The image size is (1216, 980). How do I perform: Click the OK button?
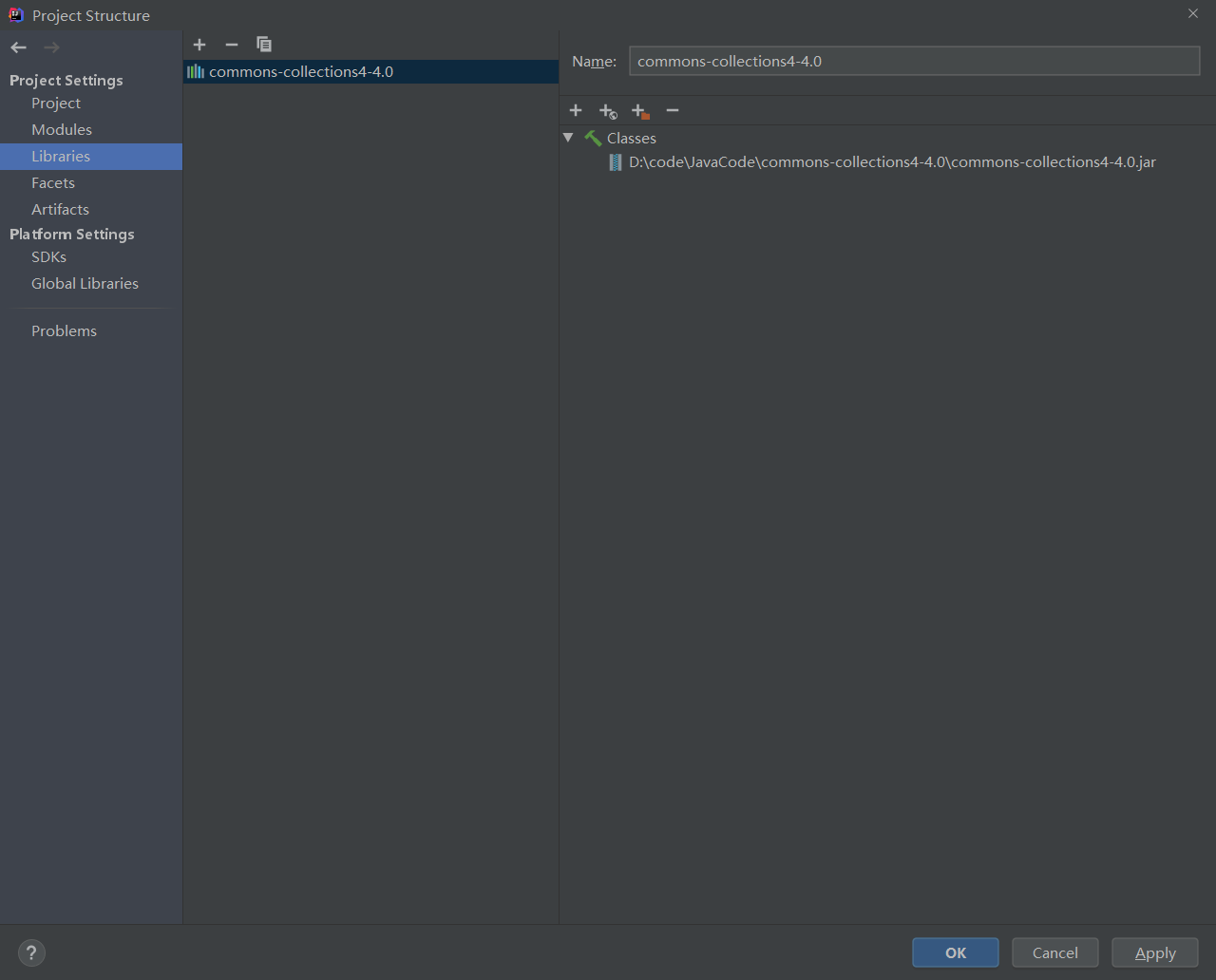point(956,952)
